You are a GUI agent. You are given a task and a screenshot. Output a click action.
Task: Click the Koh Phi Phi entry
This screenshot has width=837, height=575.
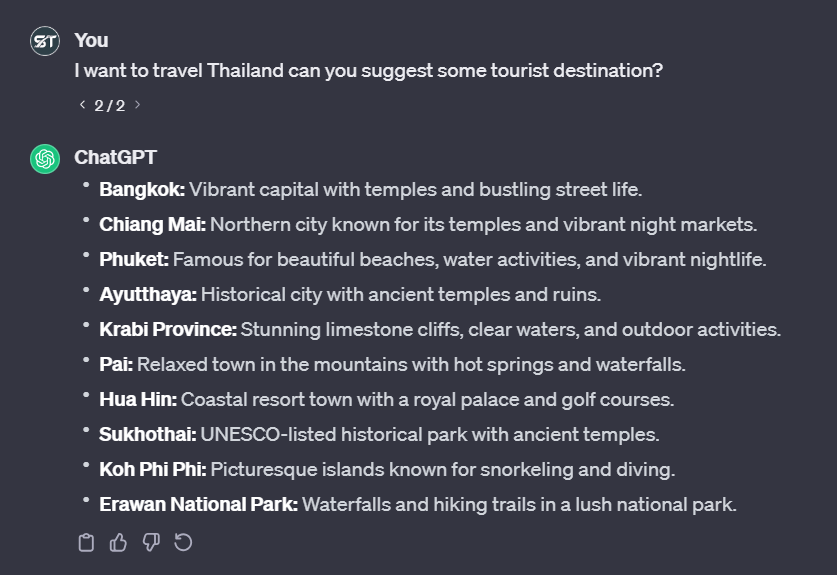click(387, 470)
